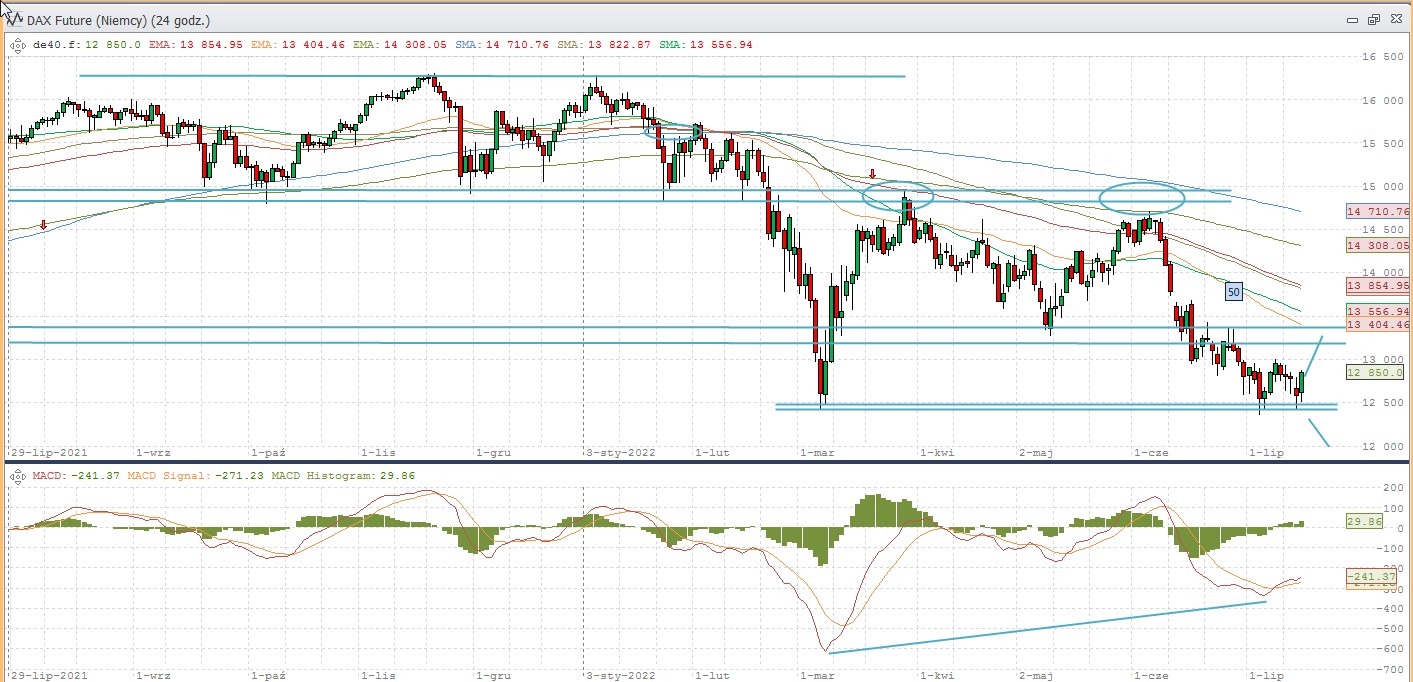This screenshot has width=1413, height=682.
Task: Minimize the DAX Future chart window
Action: (1353, 19)
